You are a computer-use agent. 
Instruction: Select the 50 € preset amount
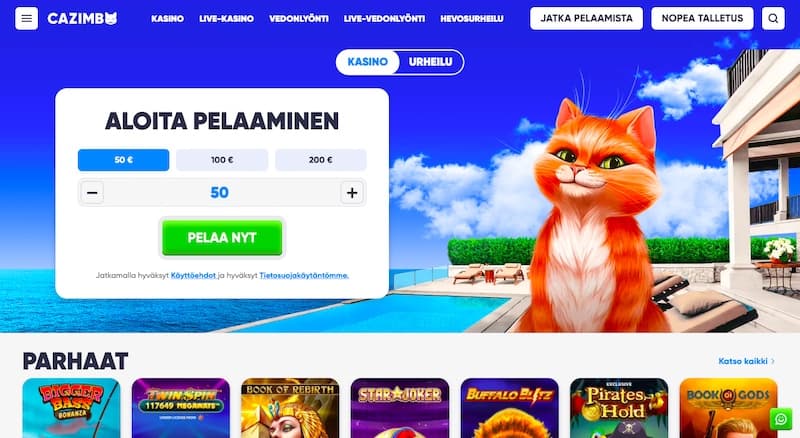coord(123,160)
